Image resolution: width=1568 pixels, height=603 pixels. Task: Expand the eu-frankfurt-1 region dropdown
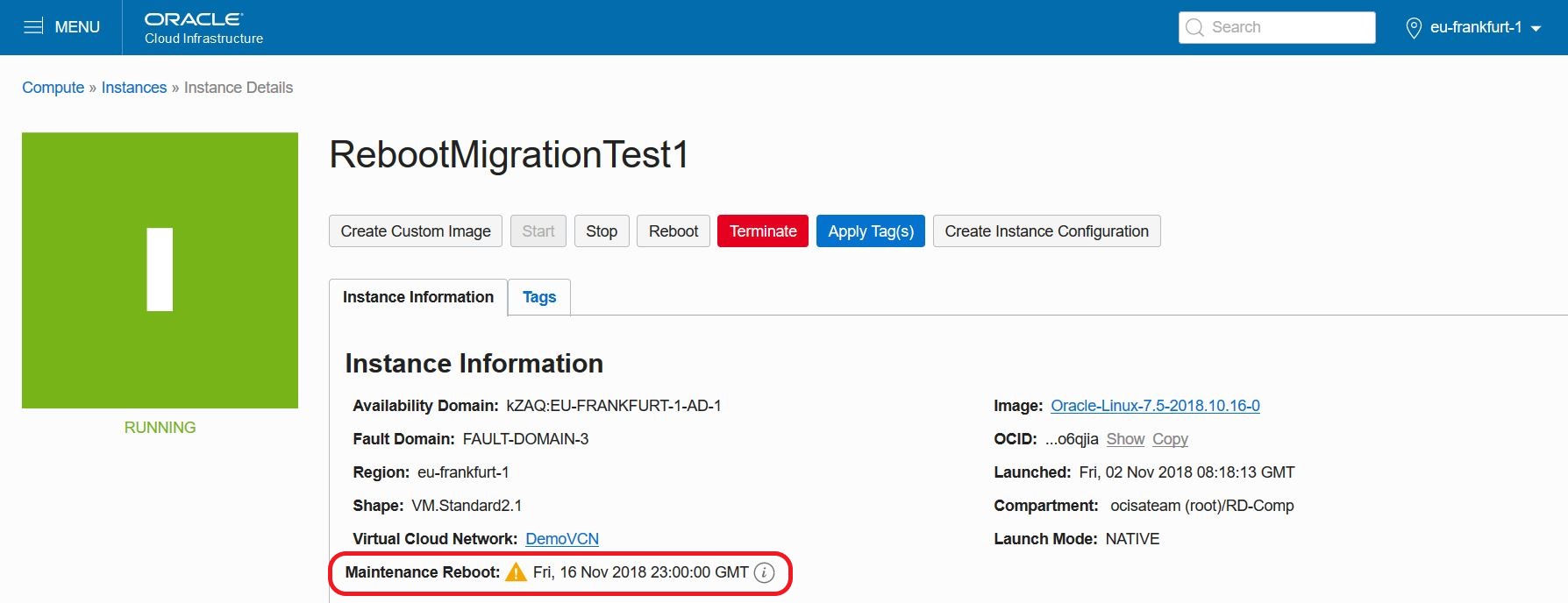tap(1536, 28)
